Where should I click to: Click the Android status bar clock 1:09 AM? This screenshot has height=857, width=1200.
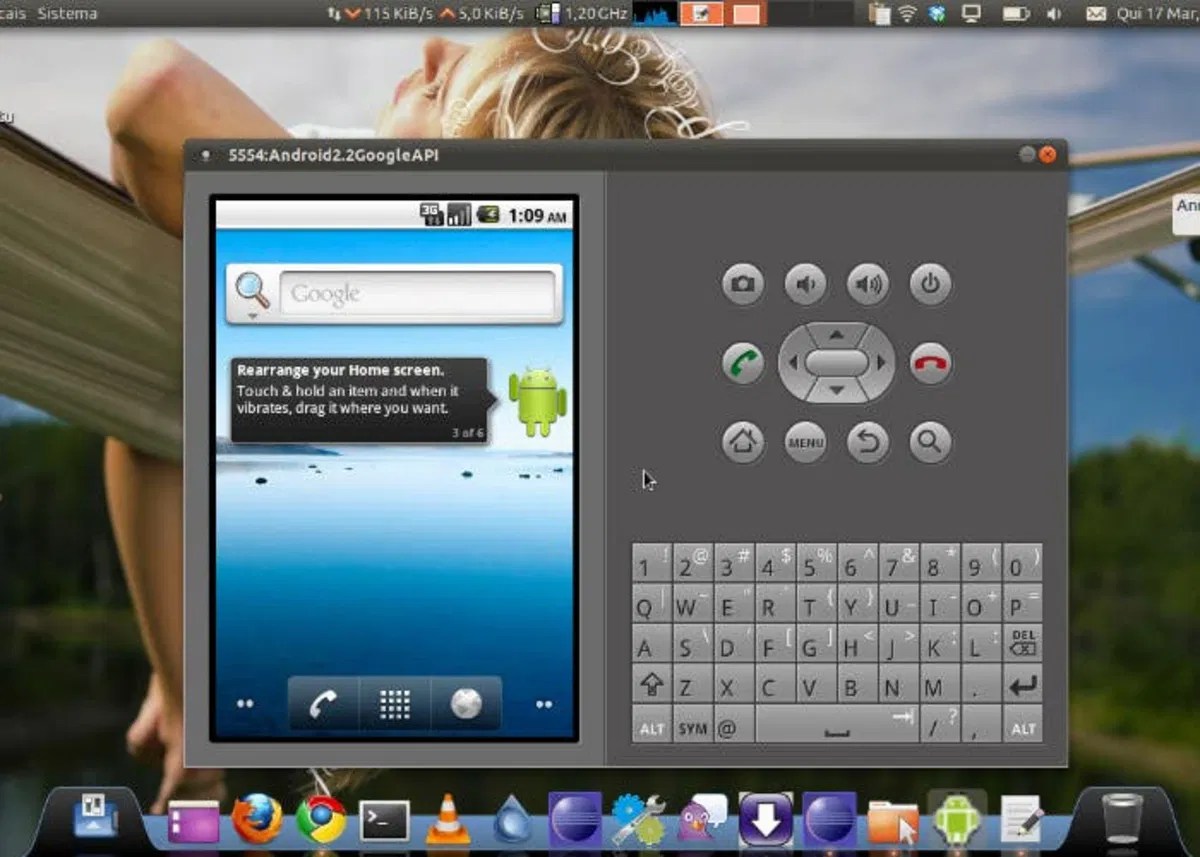tap(539, 215)
